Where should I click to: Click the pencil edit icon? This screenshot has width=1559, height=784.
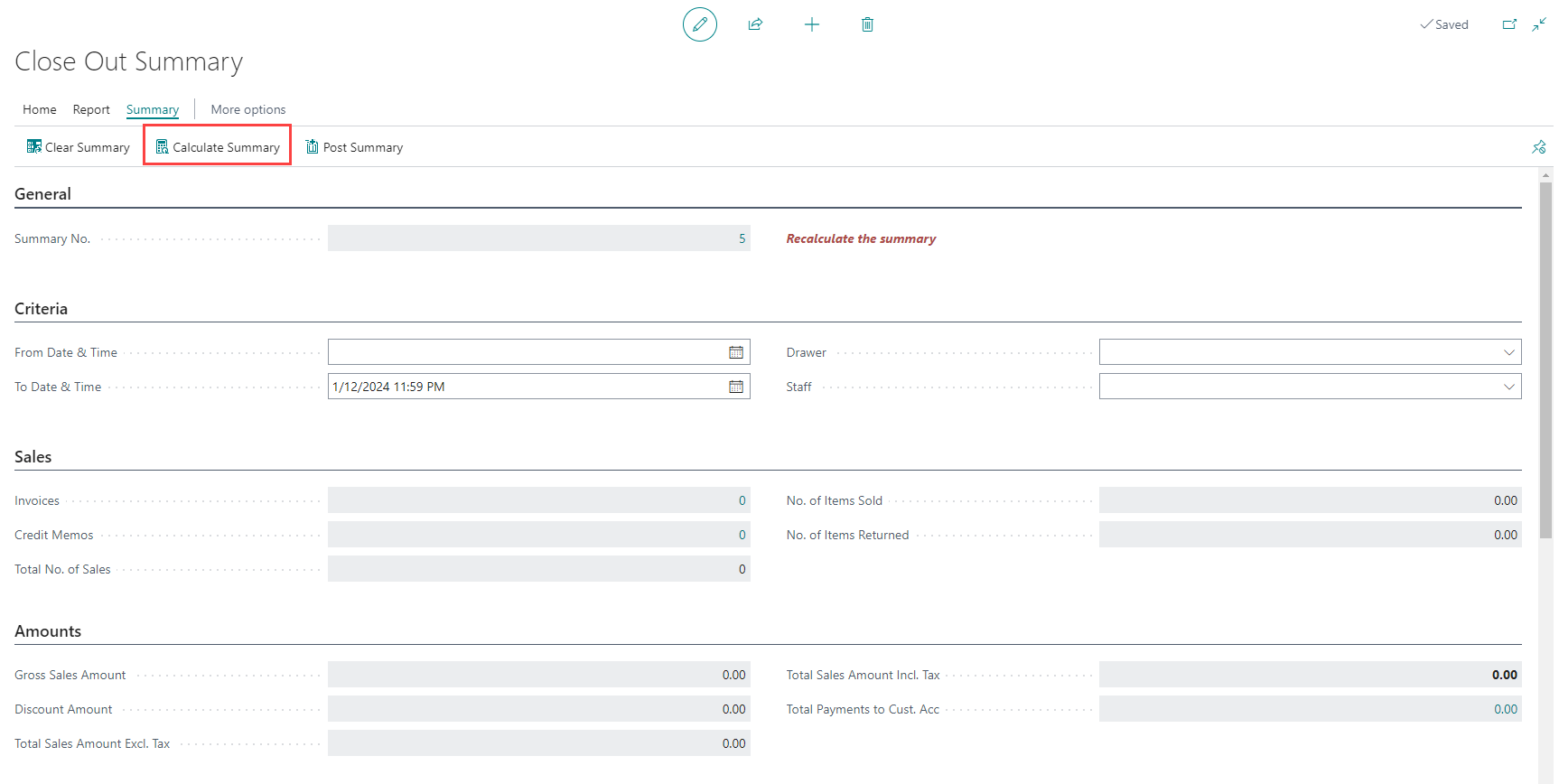tap(699, 24)
